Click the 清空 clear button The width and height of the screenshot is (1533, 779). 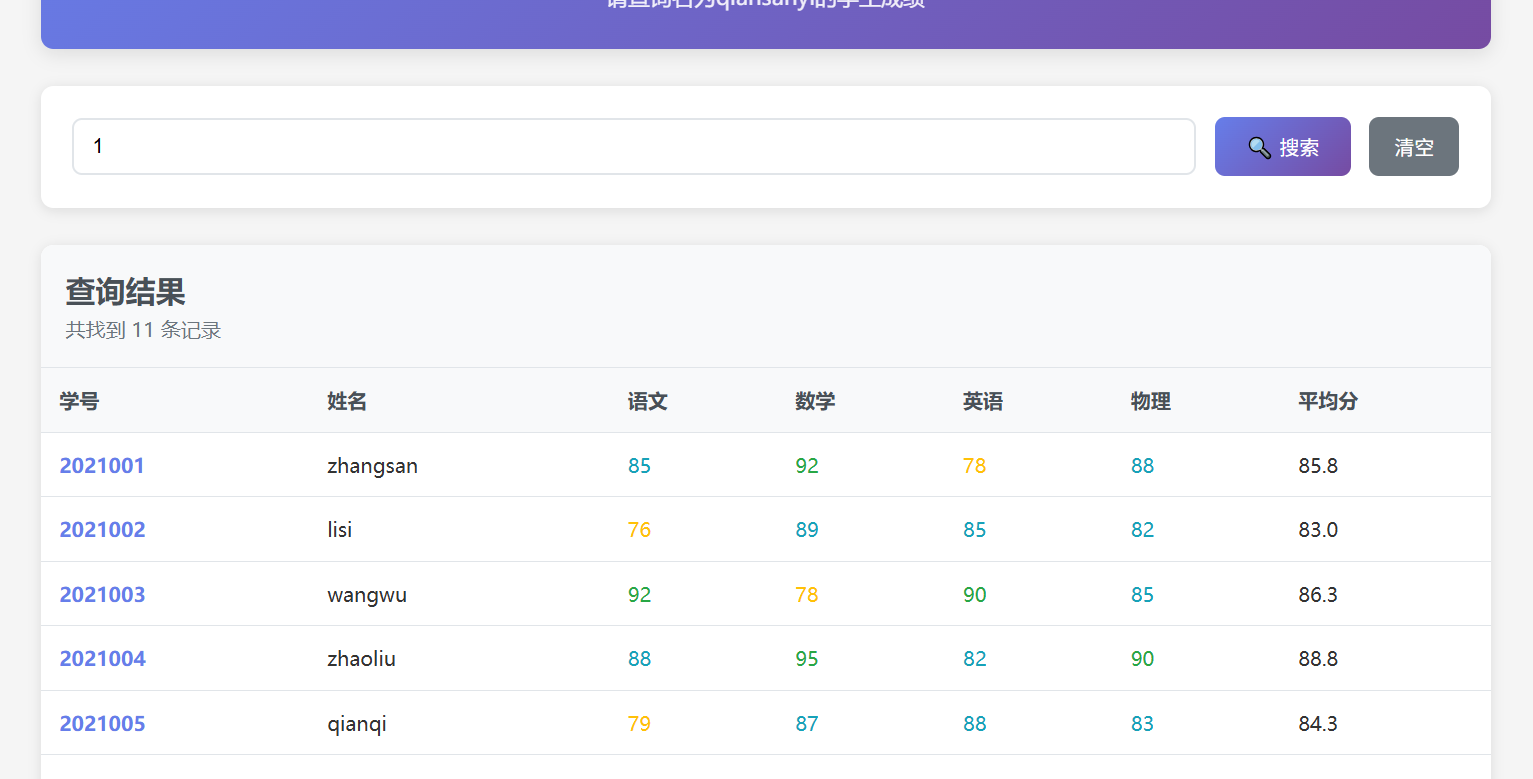(x=1413, y=146)
